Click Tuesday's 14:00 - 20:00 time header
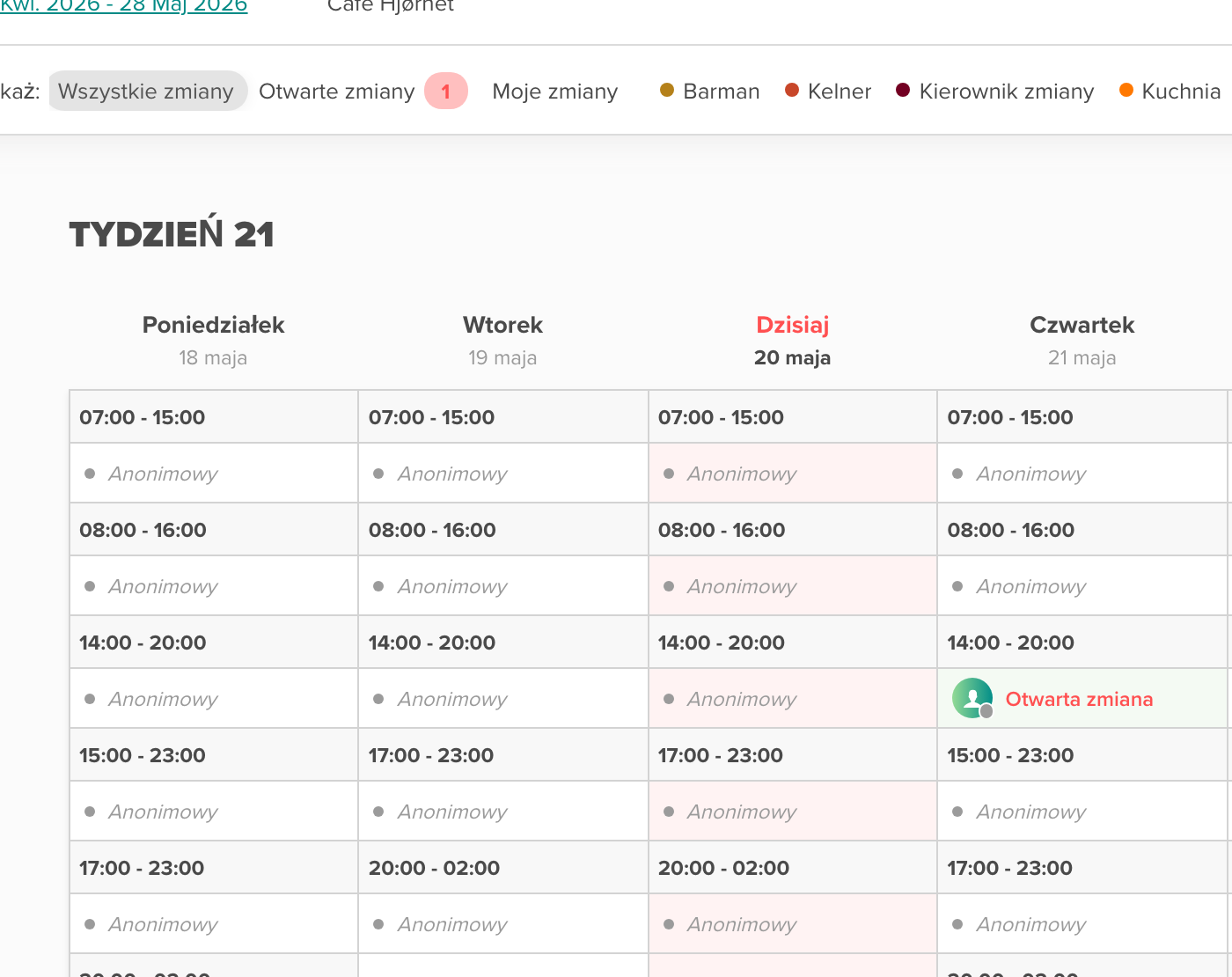 [503, 643]
